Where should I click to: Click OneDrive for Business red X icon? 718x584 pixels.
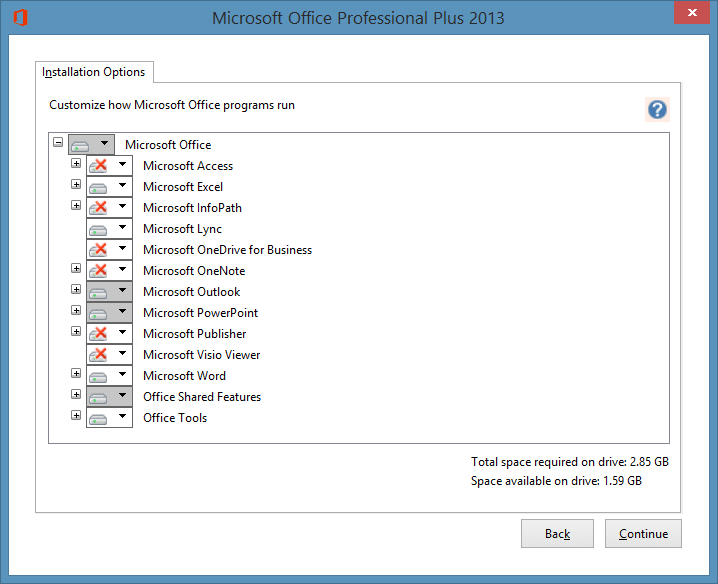98,250
